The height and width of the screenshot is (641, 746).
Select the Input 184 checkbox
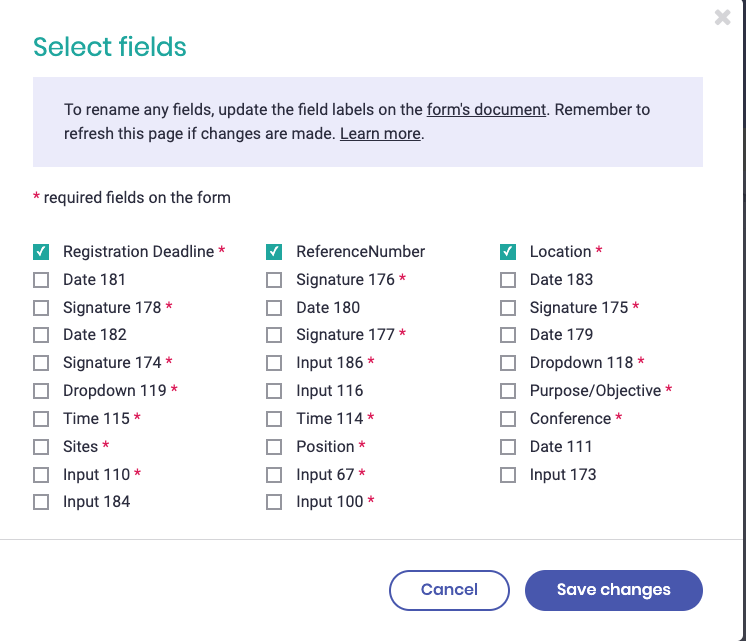pos(41,502)
